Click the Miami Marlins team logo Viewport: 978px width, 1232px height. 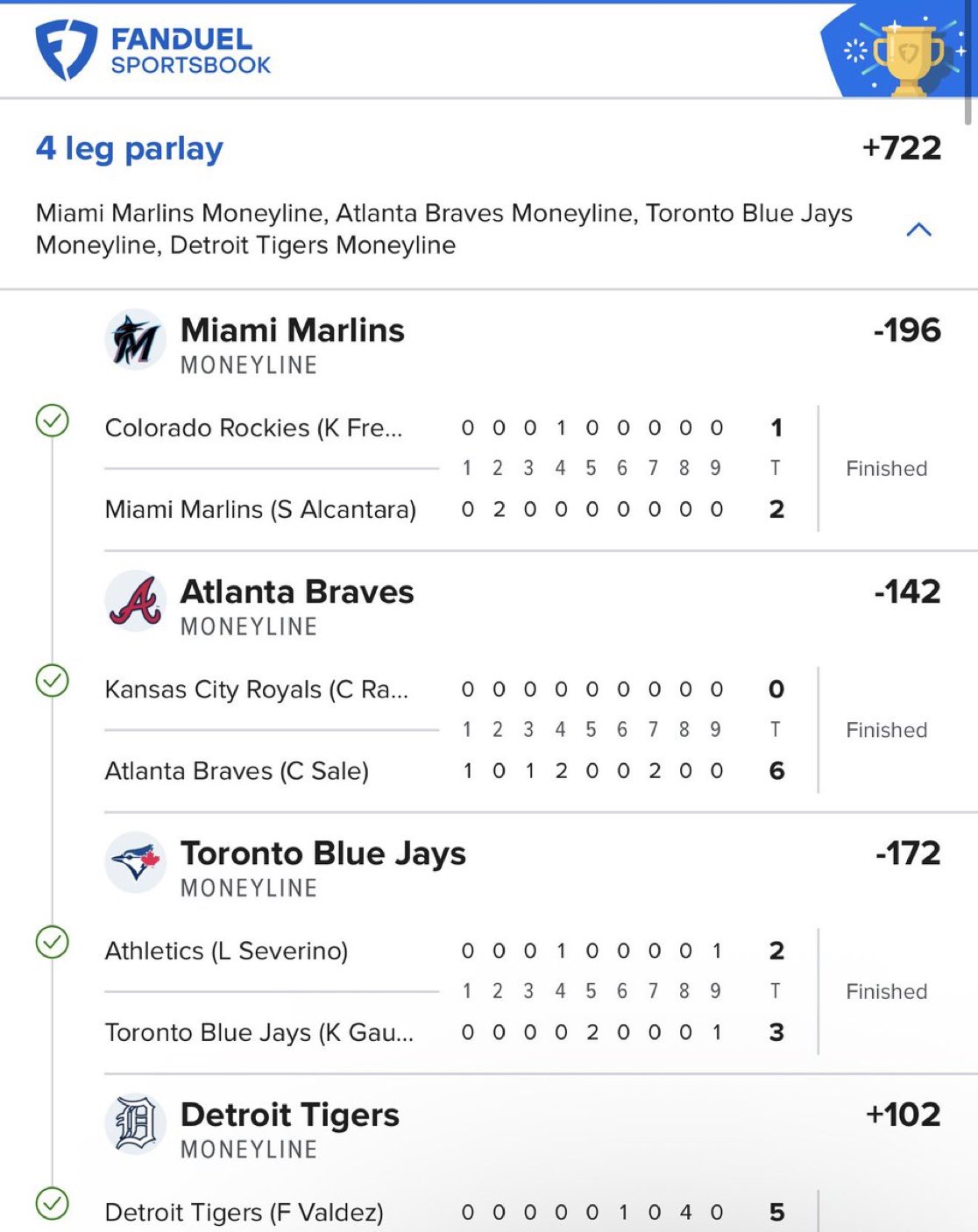tap(135, 340)
